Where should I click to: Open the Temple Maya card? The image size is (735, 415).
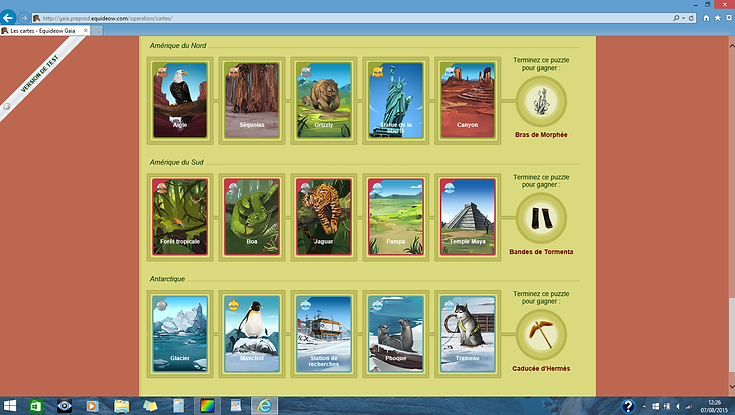(x=467, y=217)
